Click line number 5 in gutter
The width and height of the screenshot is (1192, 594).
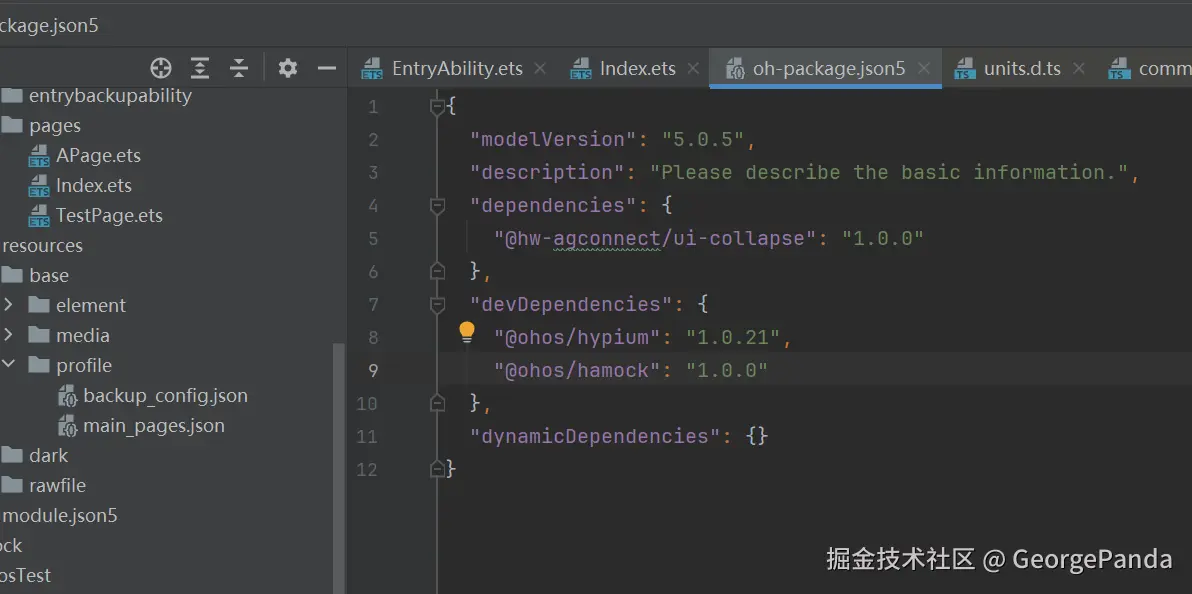pyautogui.click(x=372, y=239)
